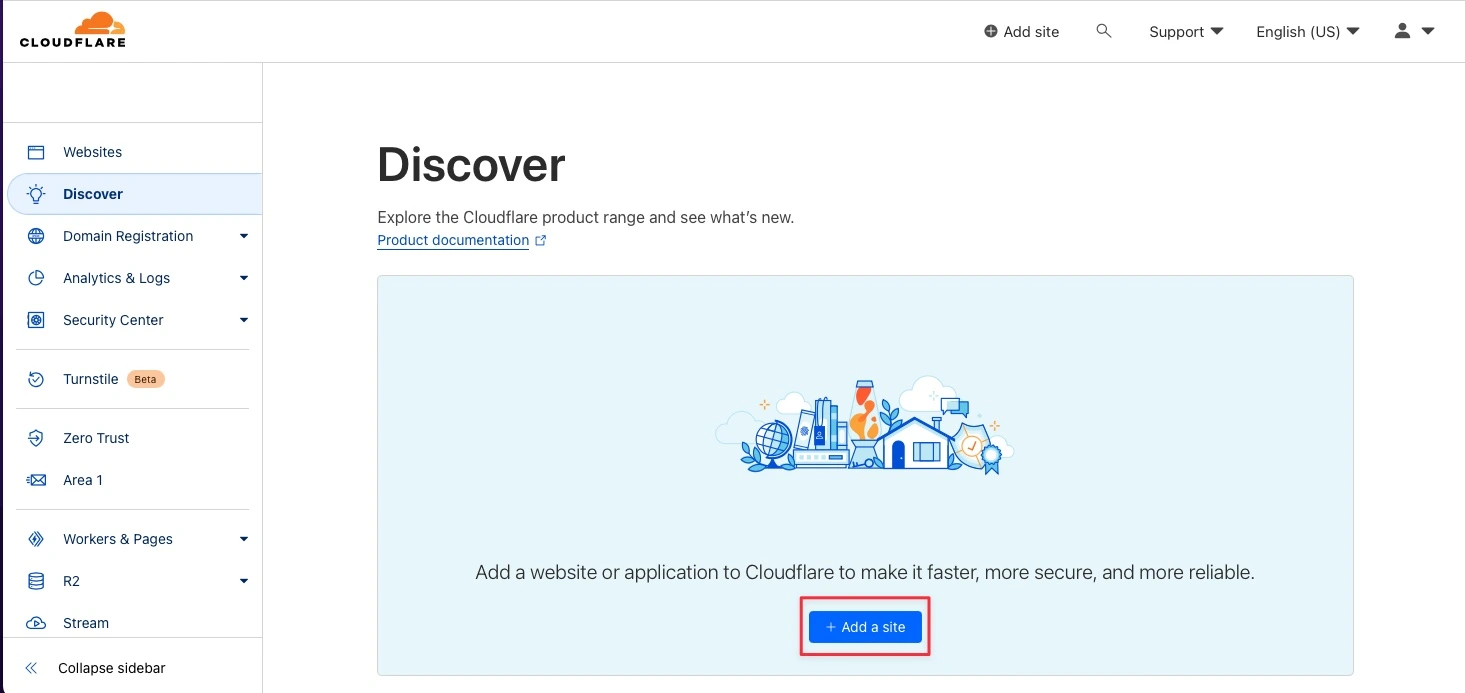Click the Discover lightbulb icon
This screenshot has width=1465, height=693.
click(x=36, y=194)
